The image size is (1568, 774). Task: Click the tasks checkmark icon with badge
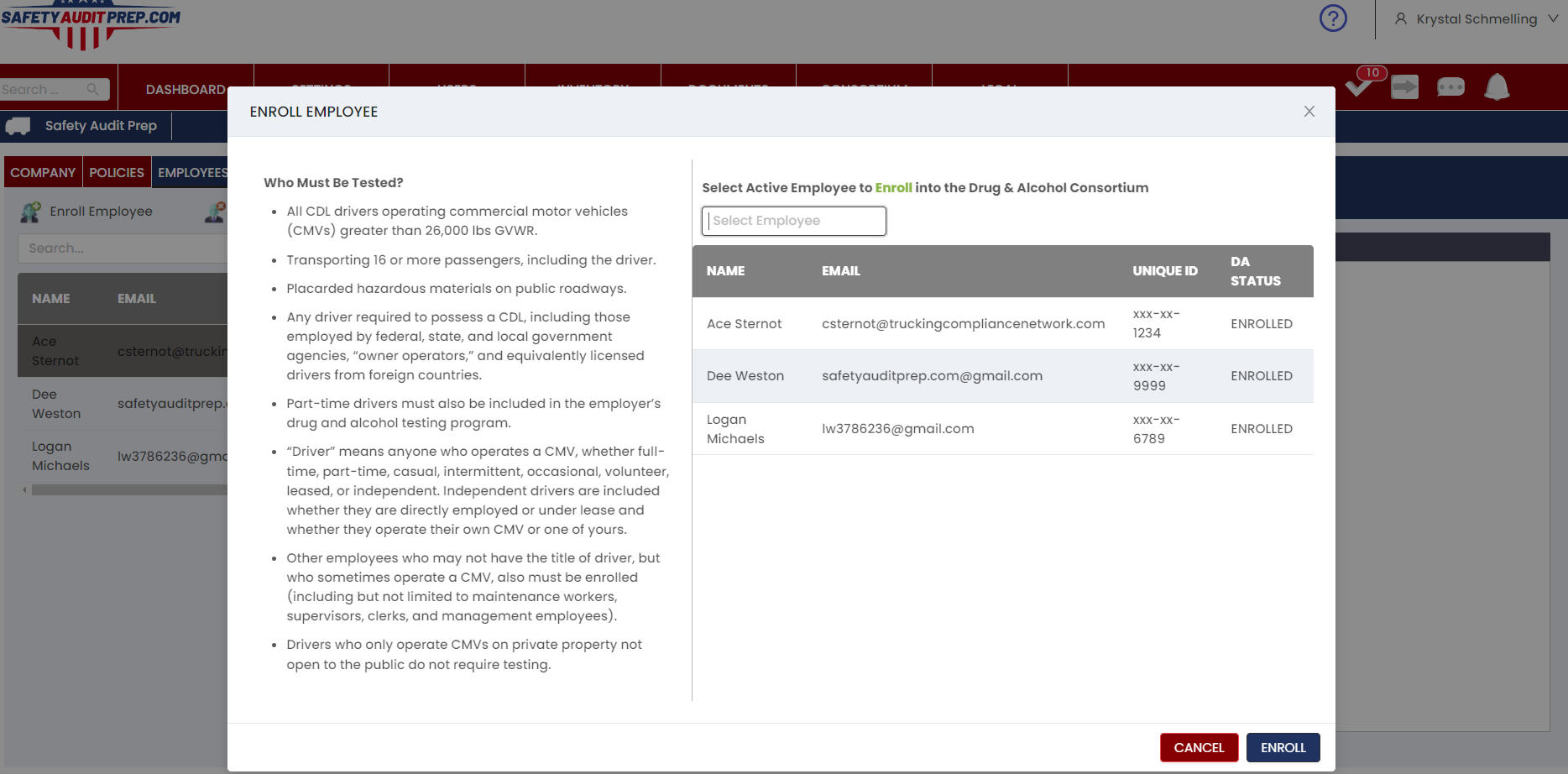(1358, 86)
